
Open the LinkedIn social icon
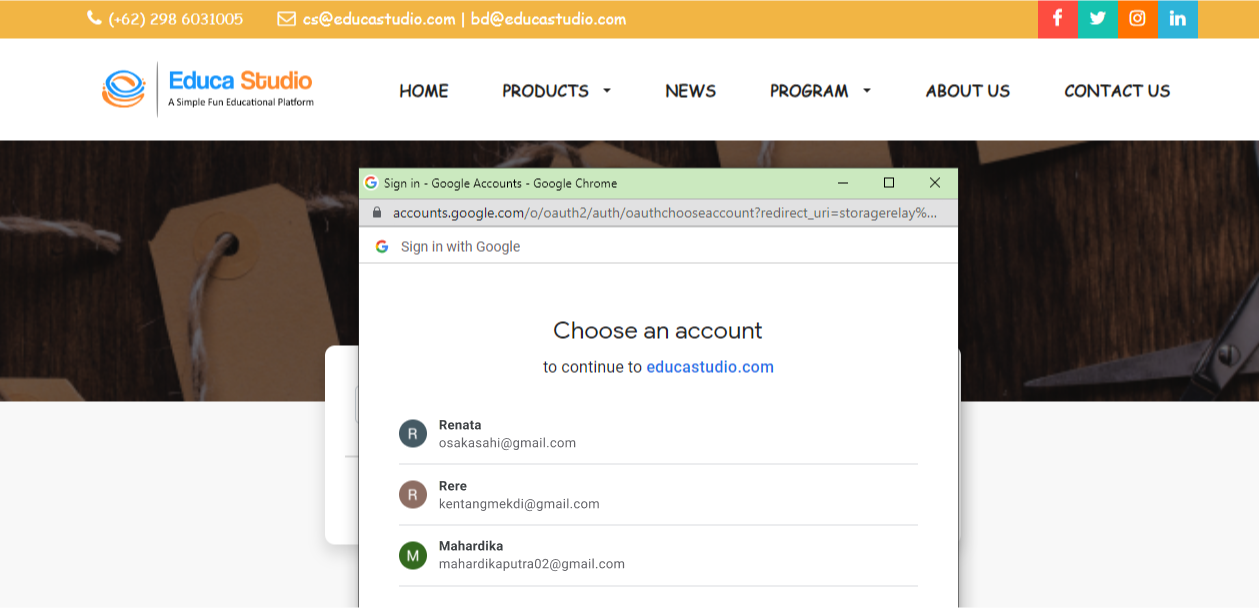[x=1177, y=19]
